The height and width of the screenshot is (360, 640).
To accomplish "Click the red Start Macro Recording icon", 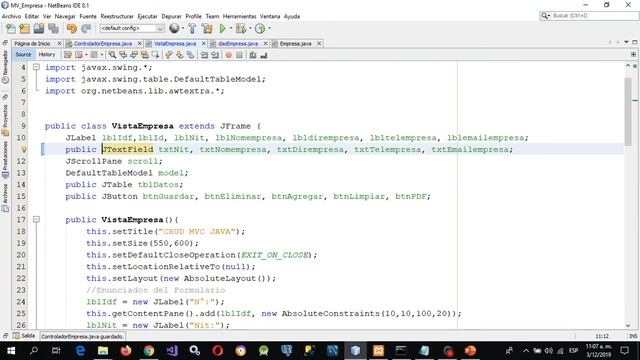I will [229, 55].
